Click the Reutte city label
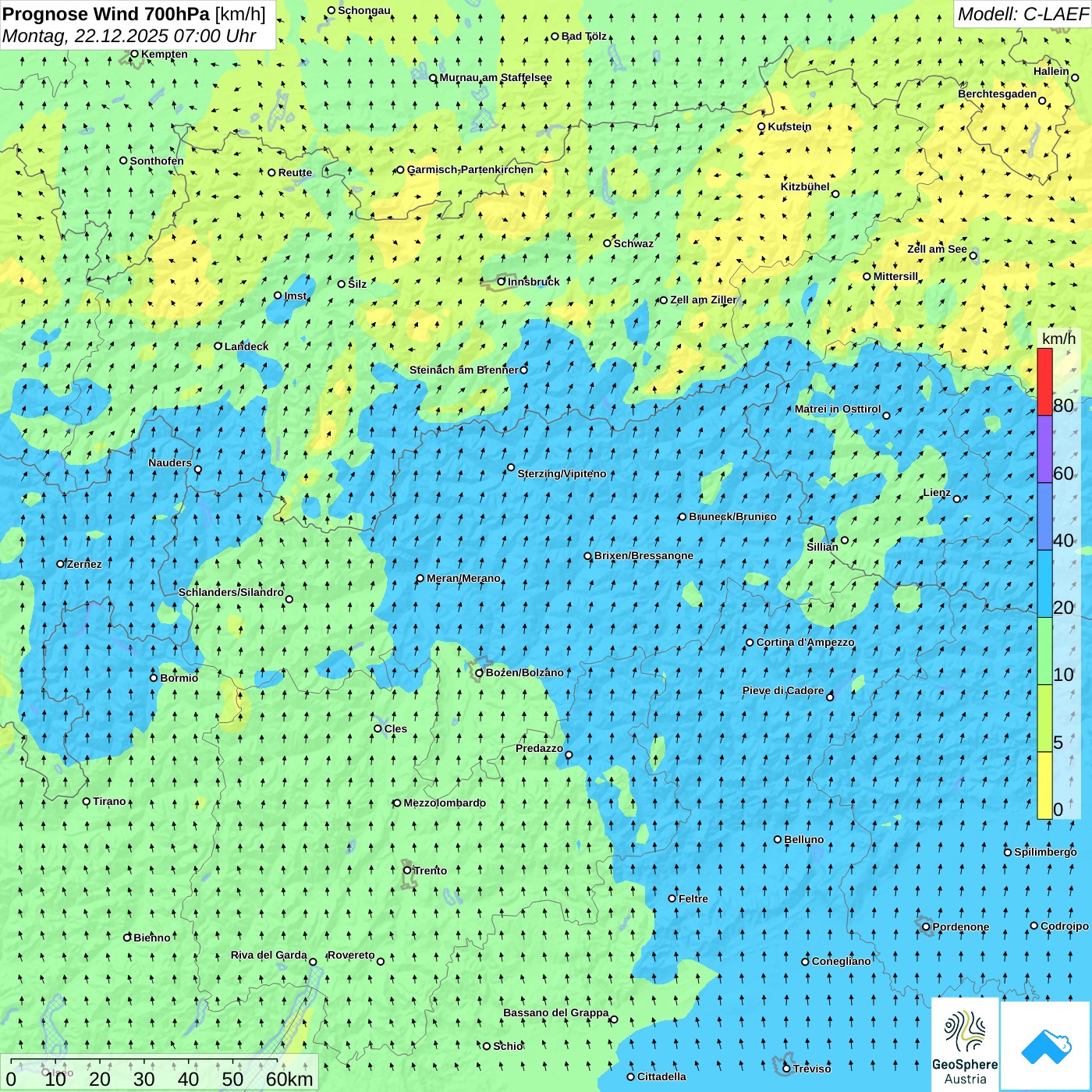The image size is (1092, 1092). coord(295,172)
